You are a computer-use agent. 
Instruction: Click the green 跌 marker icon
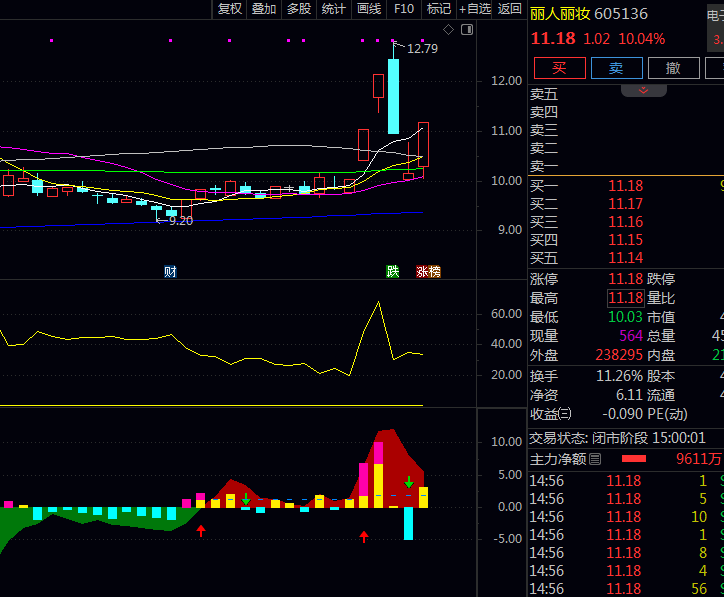pyautogui.click(x=393, y=272)
